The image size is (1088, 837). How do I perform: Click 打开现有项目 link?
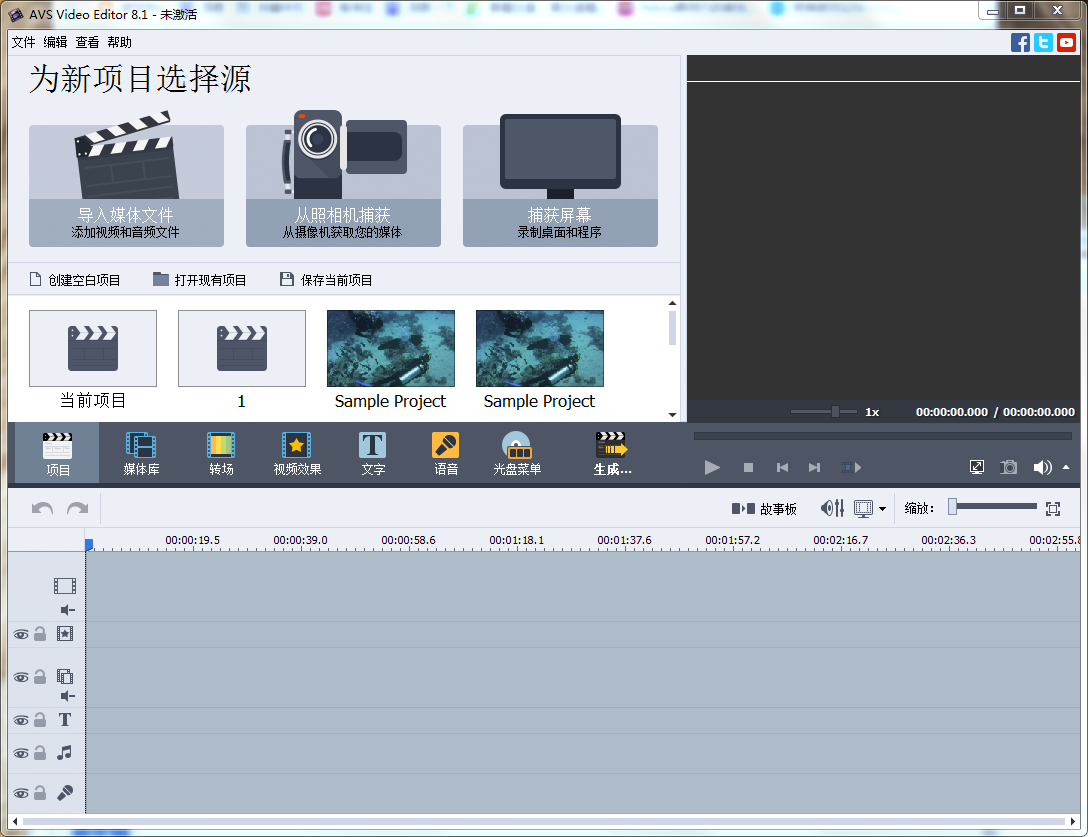(x=200, y=280)
